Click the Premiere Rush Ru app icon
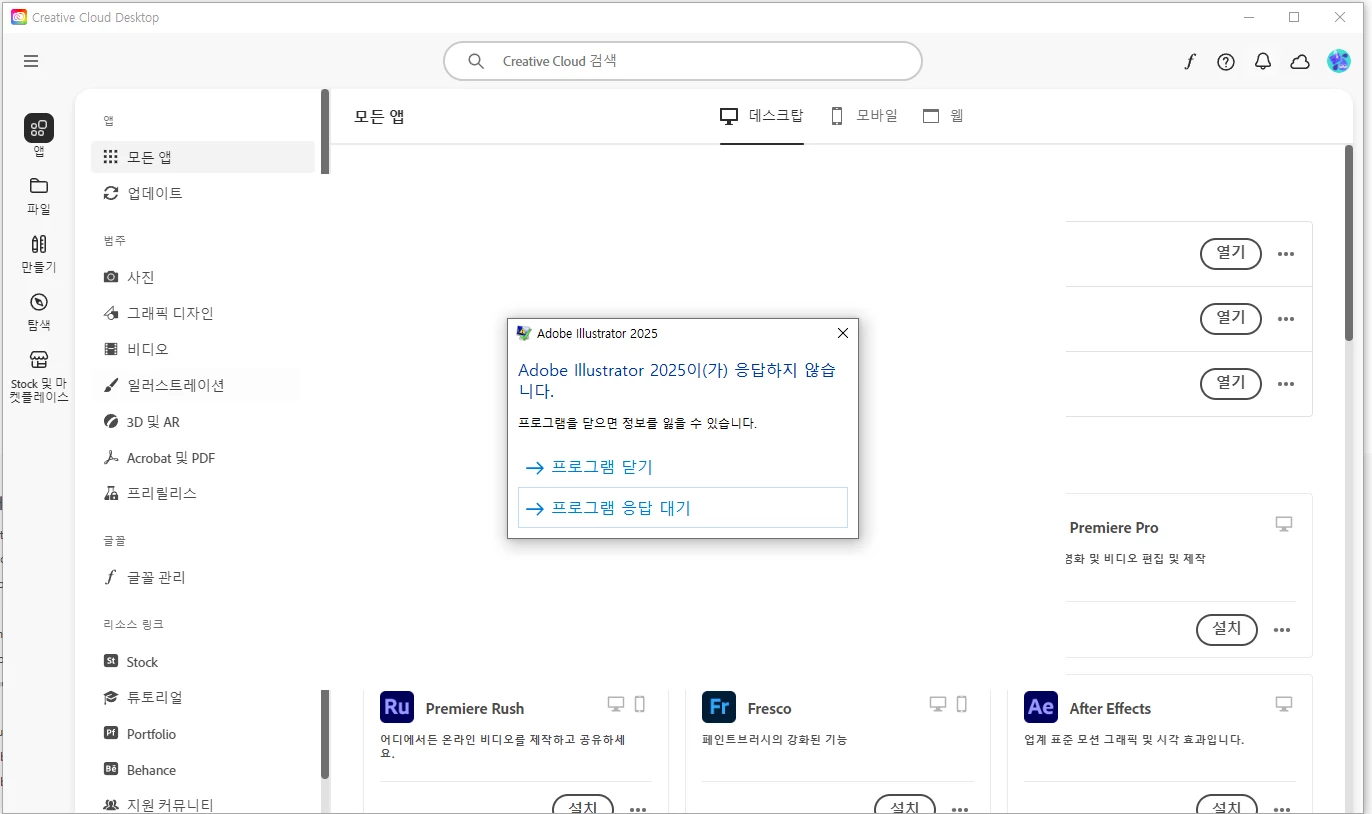Viewport: 1372px width, 814px height. click(397, 706)
